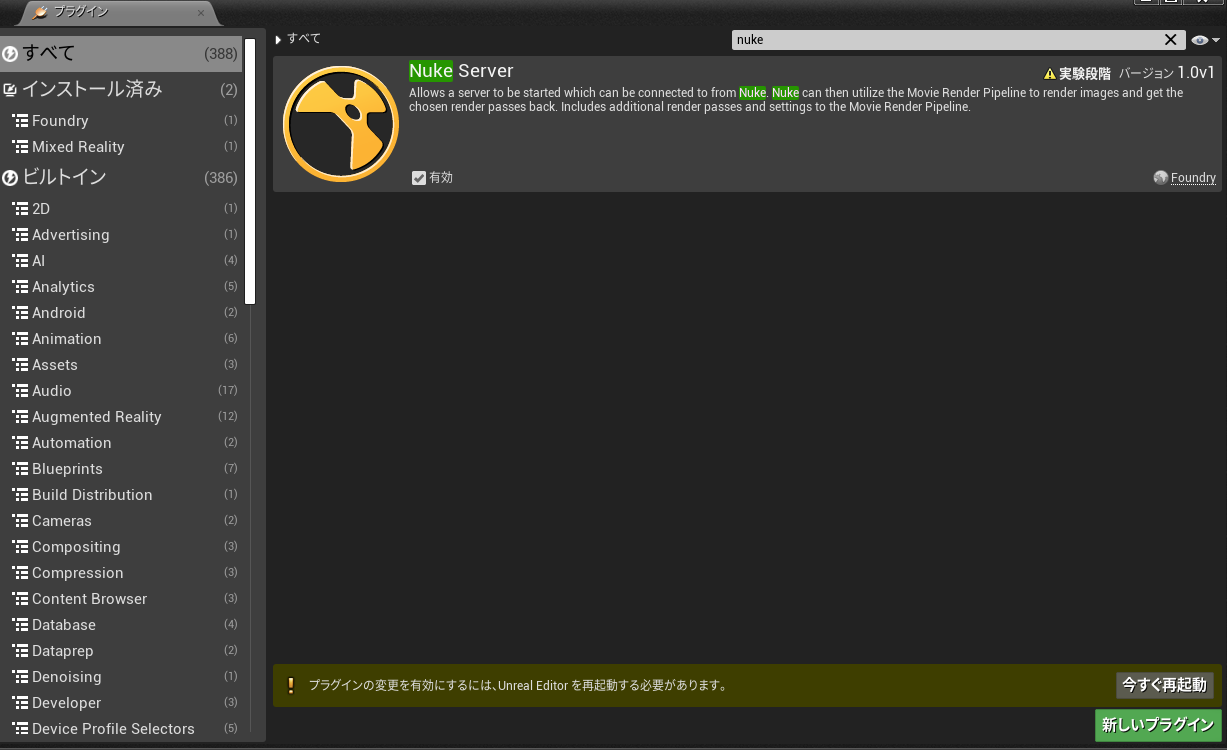Click the category list scrollbar
This screenshot has height=750, width=1227.
click(250, 171)
